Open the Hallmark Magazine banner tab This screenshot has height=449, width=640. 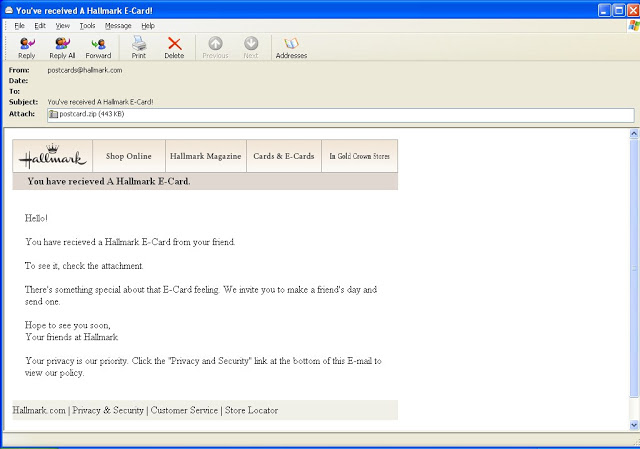205,156
